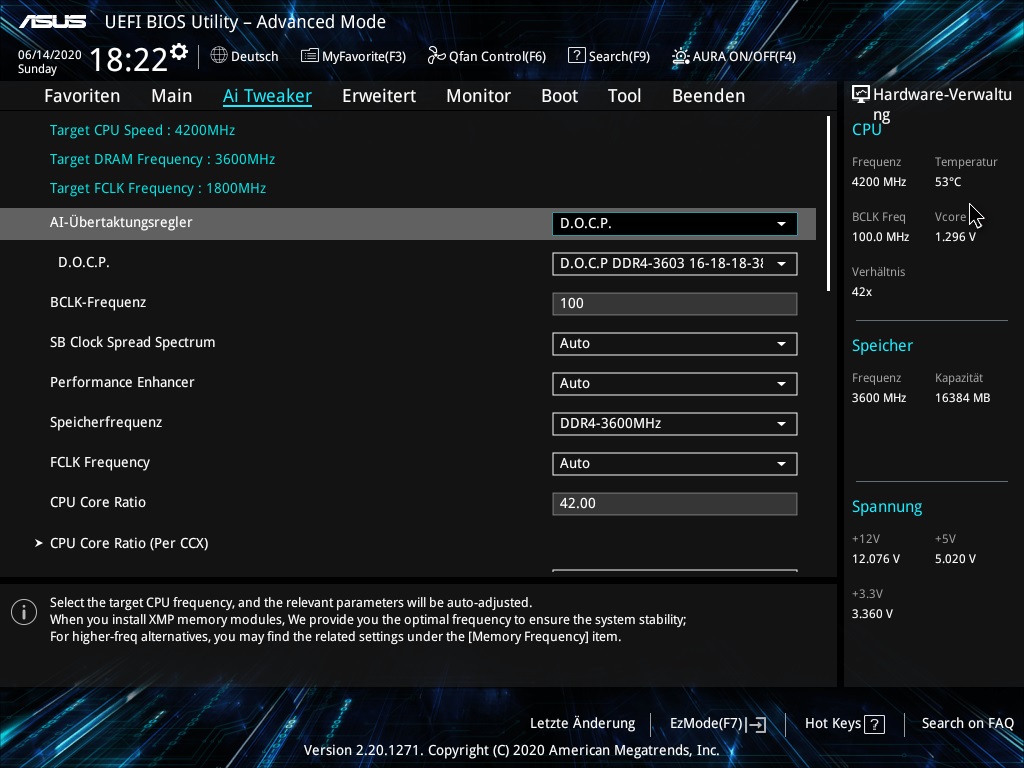This screenshot has width=1024, height=768.
Task: Click Target DRAM Frequency : 3600MHz text
Action: [162, 159]
